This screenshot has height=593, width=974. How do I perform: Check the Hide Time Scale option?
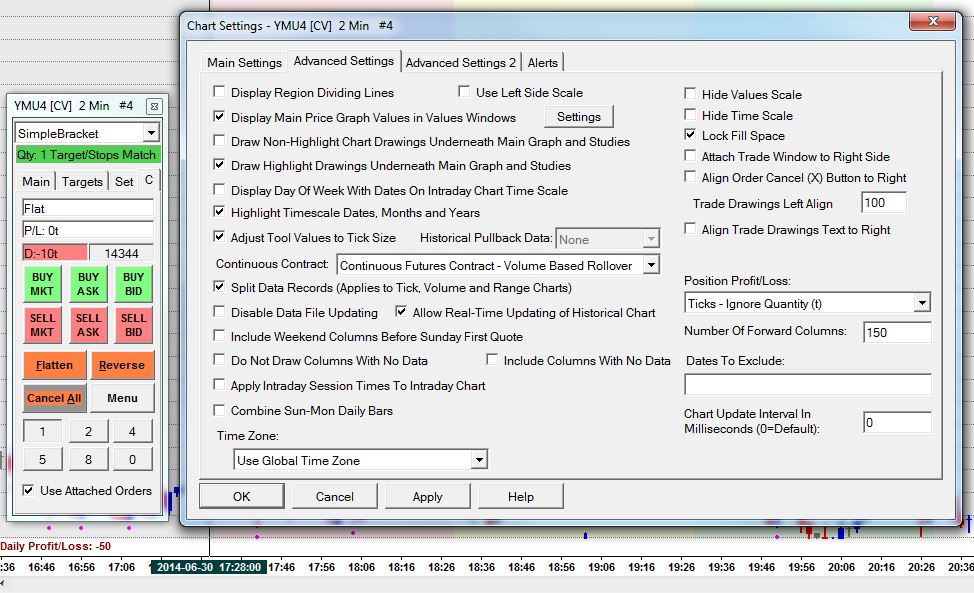tap(690, 114)
